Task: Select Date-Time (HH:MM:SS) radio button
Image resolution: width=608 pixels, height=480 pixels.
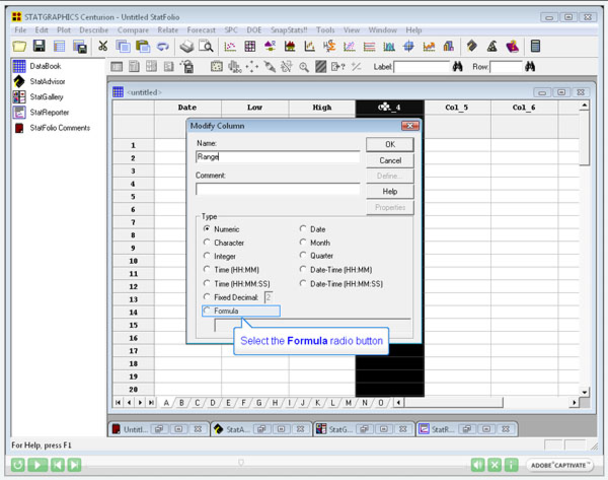Action: pos(303,283)
